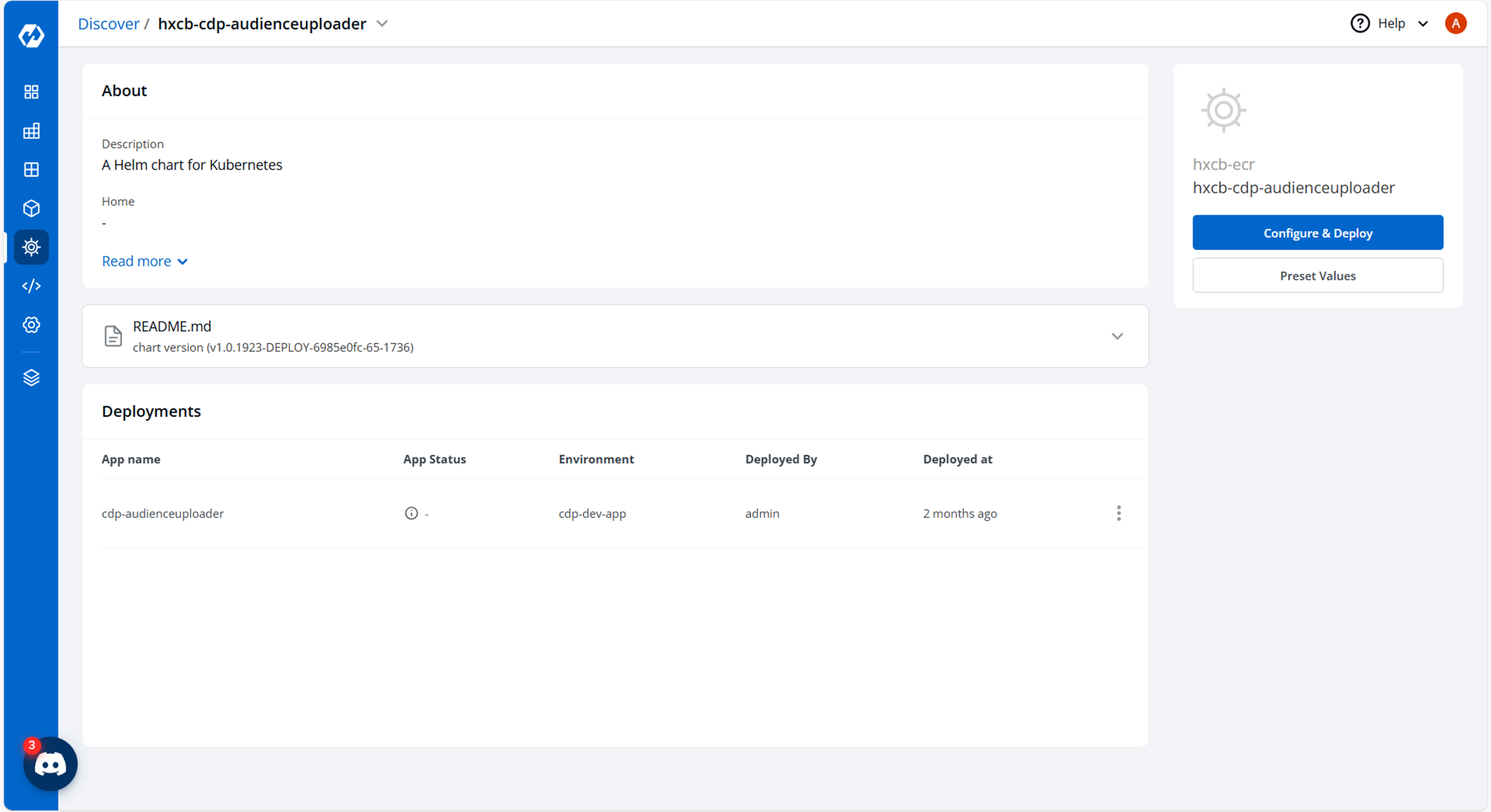Image resolution: width=1491 pixels, height=812 pixels.
Task: Open the stacked layers sidebar icon
Action: coord(31,377)
